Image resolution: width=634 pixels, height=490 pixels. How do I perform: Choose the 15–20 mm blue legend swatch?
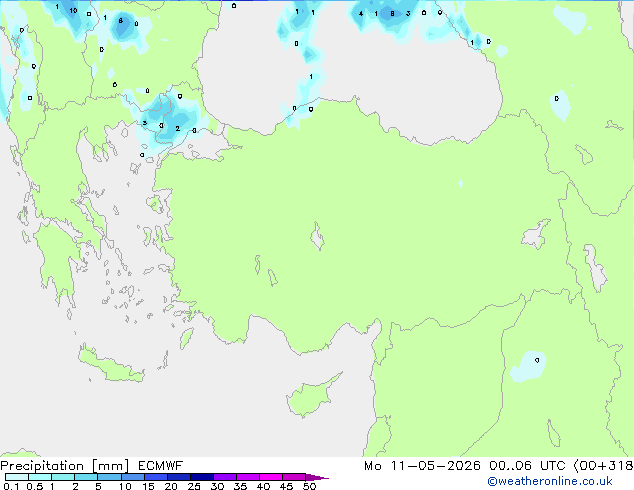click(x=155, y=477)
